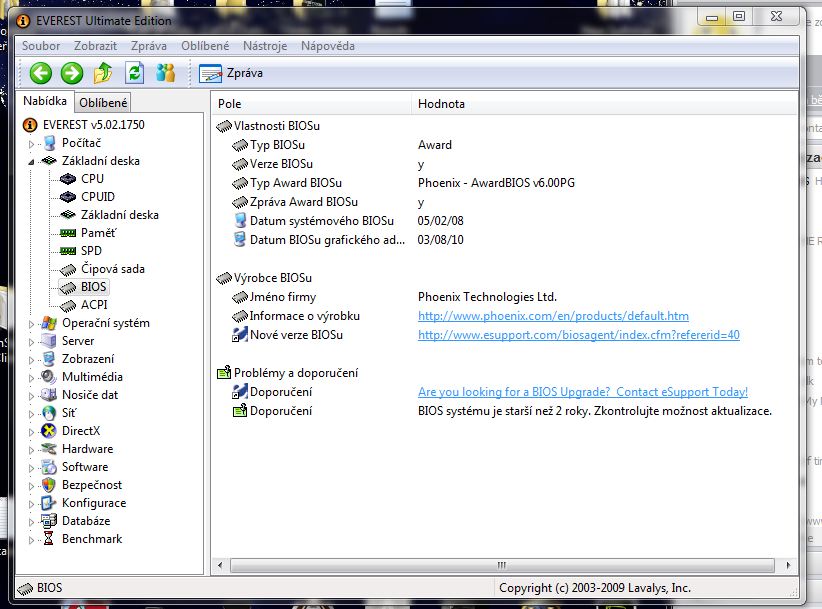Click the Operační systém Windows icon
The image size is (822, 609).
pos(49,323)
